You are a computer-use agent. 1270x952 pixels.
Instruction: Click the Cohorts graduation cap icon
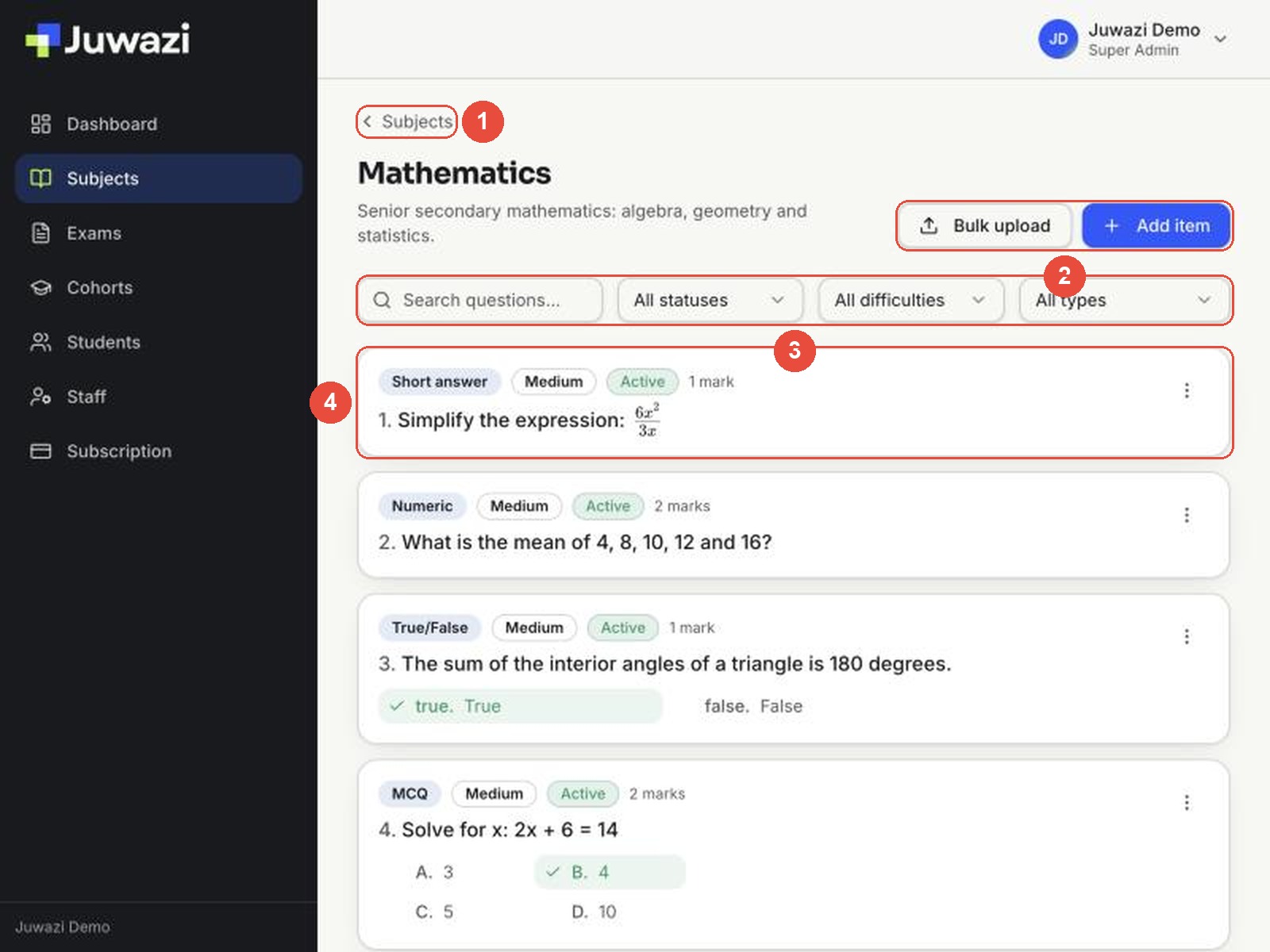[40, 287]
